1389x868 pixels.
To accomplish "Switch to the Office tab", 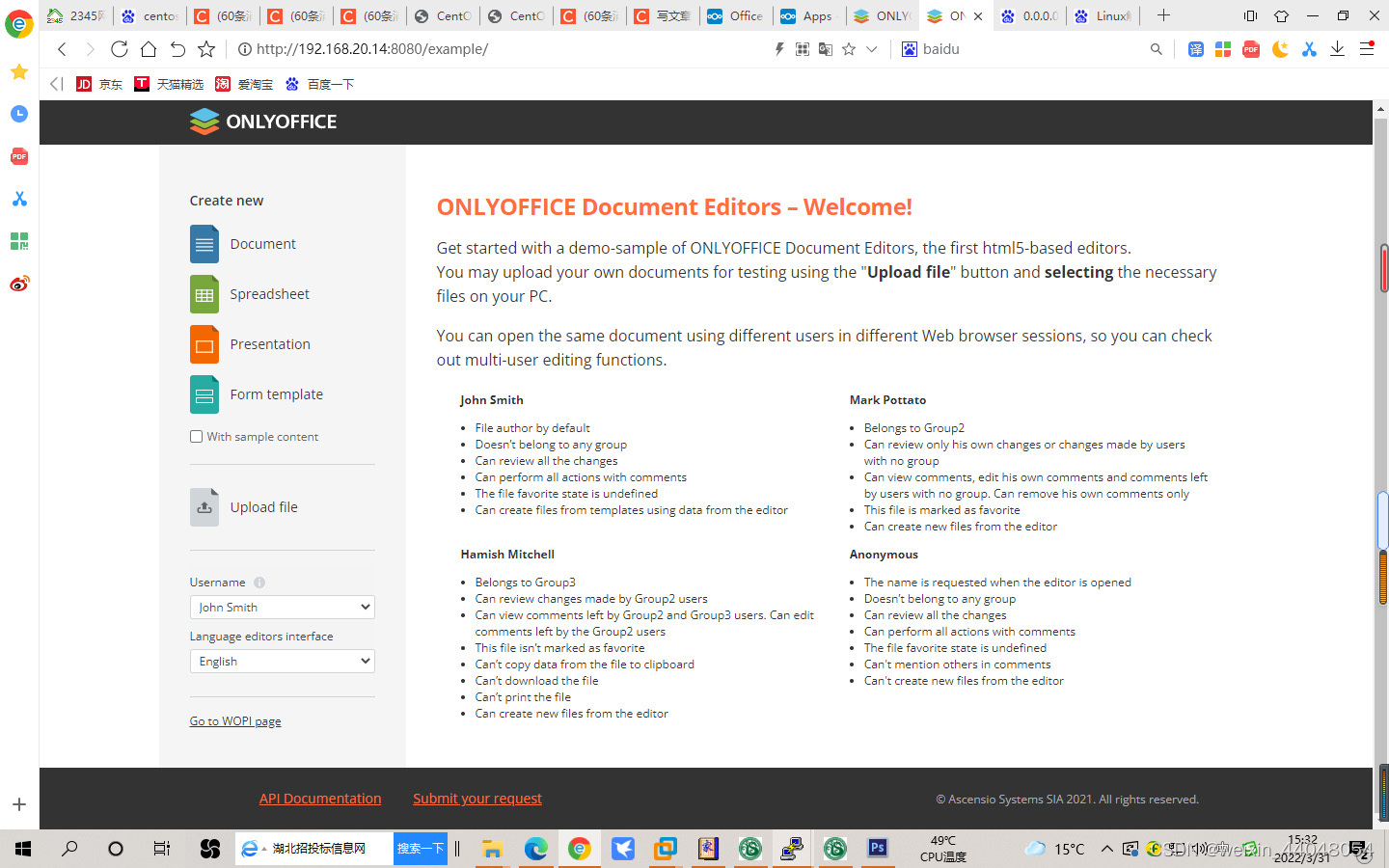I will (736, 15).
